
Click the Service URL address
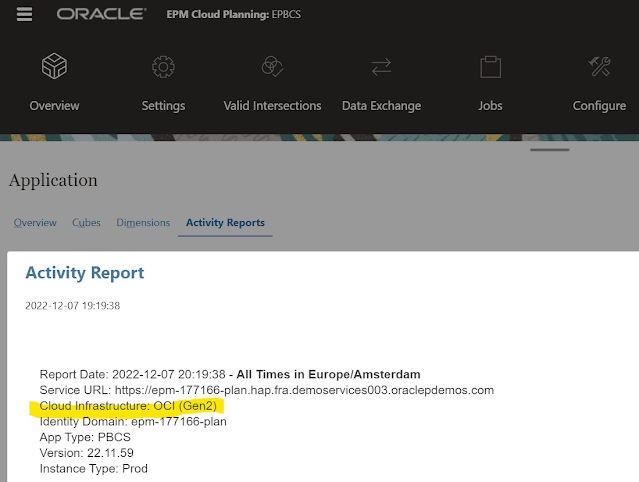[x=304, y=390]
